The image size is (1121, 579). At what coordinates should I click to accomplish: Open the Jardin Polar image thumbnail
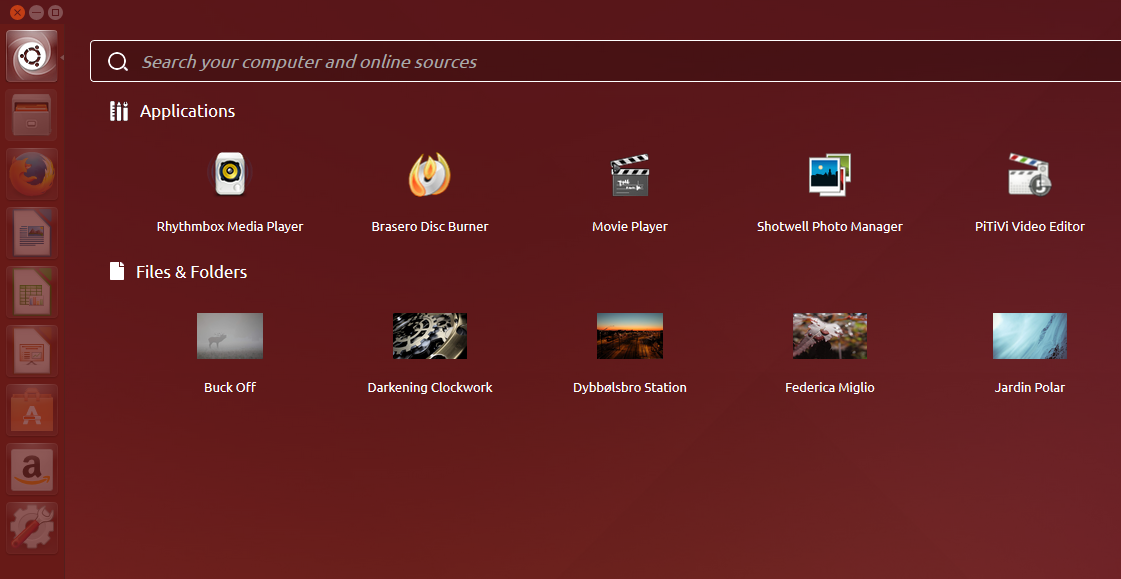(x=1029, y=336)
